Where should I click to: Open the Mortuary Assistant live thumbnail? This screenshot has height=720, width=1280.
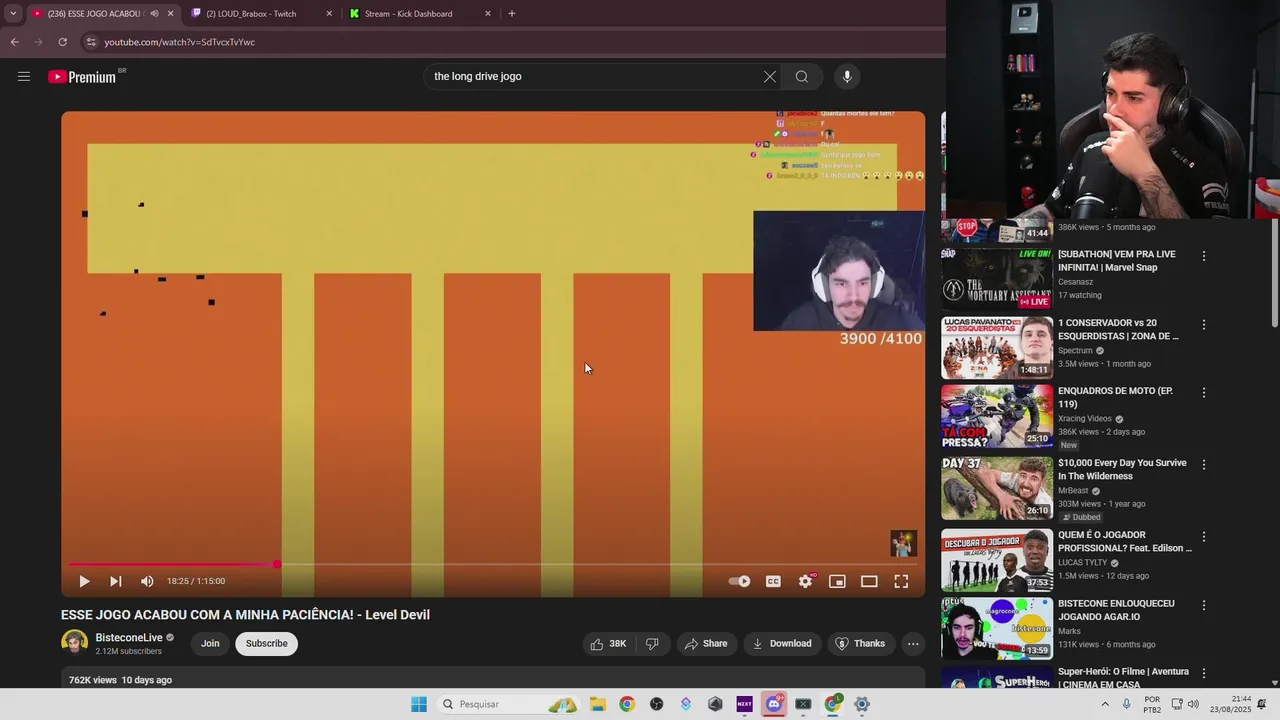coord(997,278)
